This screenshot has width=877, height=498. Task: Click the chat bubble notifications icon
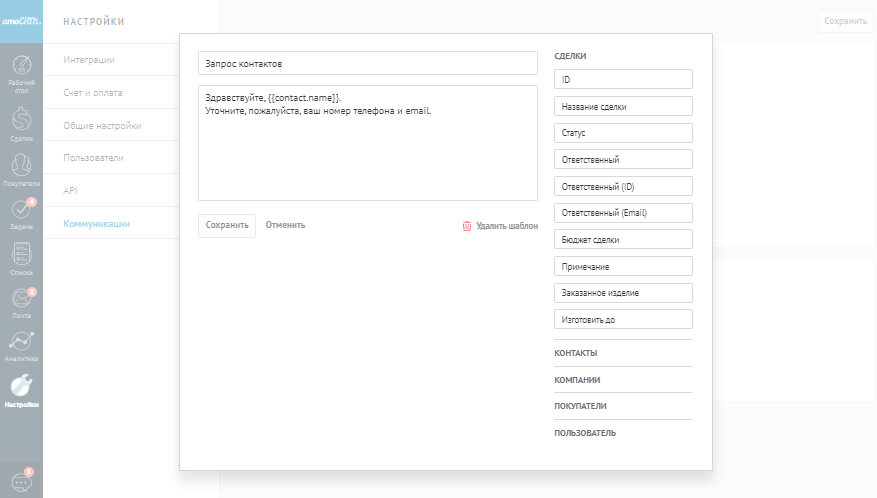(21, 481)
